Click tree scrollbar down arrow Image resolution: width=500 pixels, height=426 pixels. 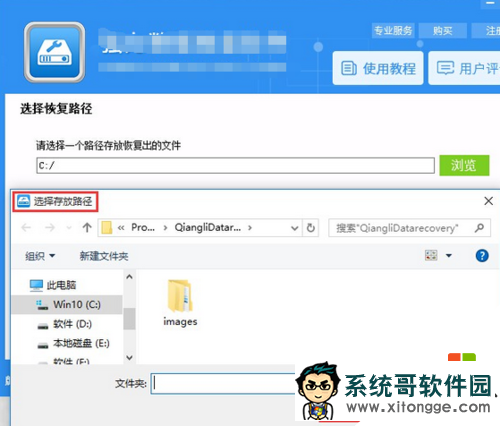[129, 358]
